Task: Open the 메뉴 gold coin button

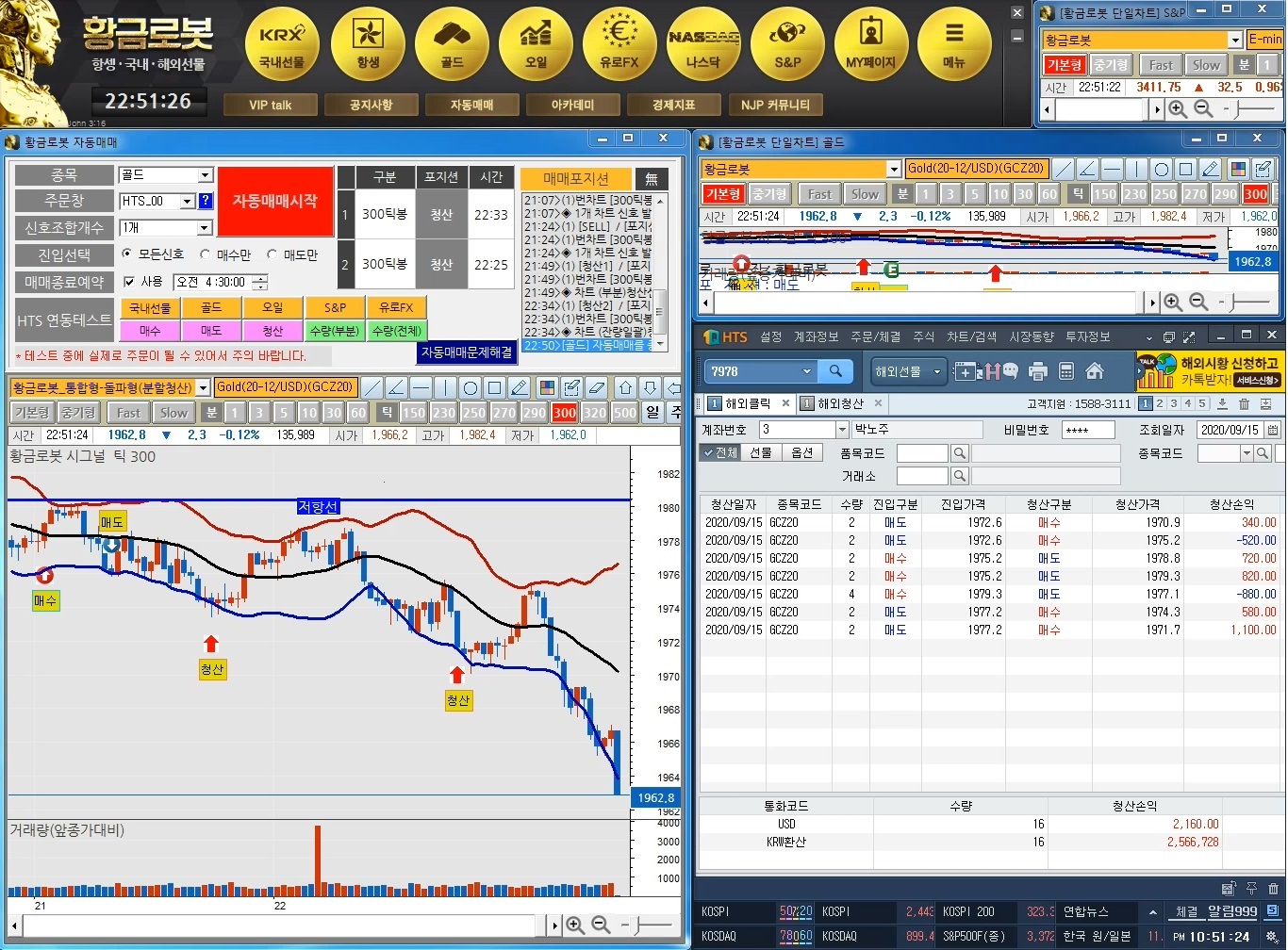Action: [x=954, y=43]
